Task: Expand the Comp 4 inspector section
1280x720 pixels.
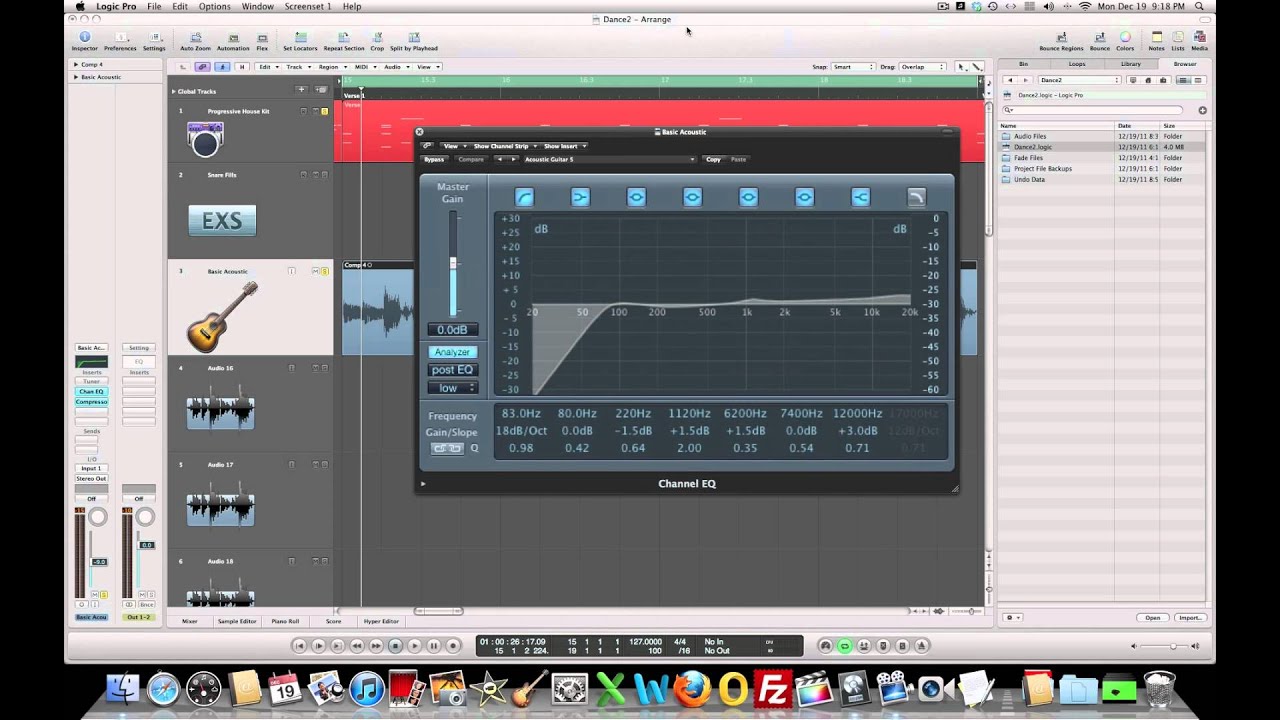Action: click(x=76, y=65)
